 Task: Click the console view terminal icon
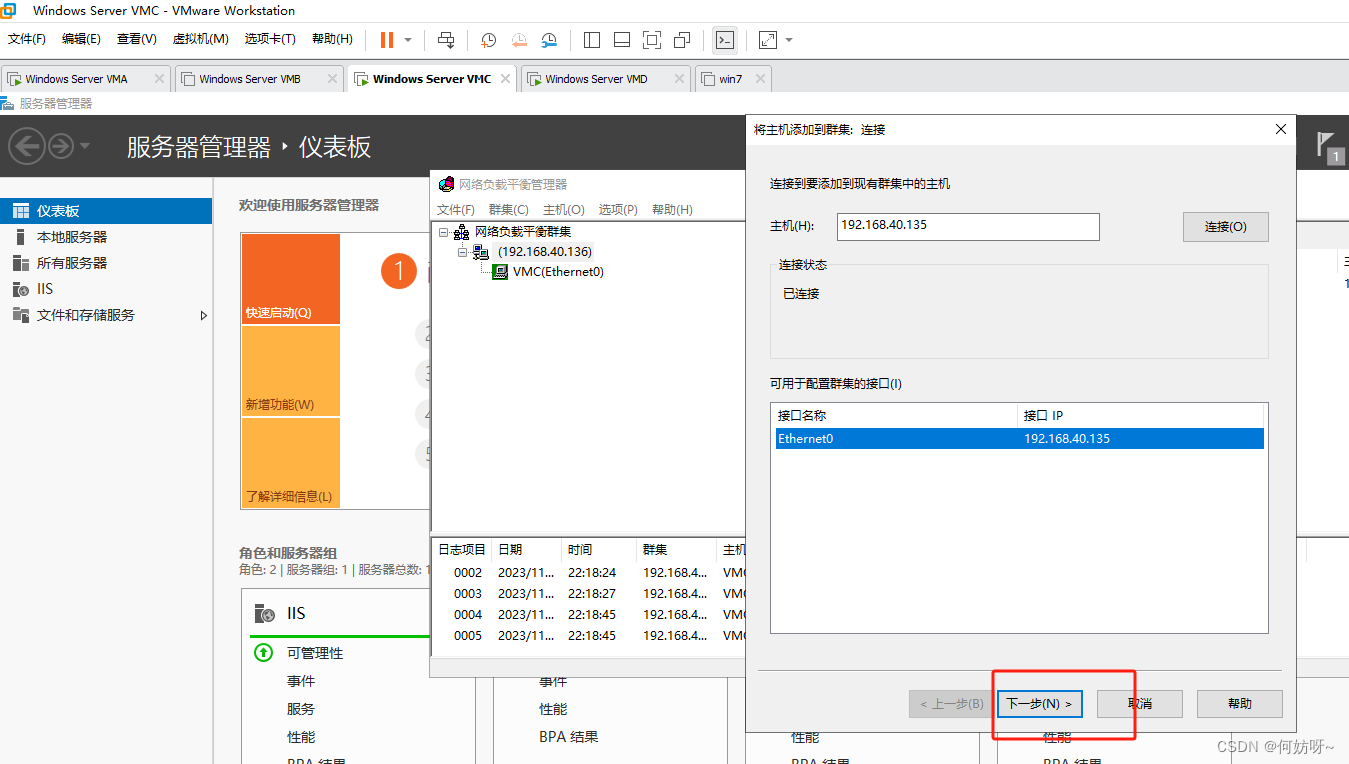click(x=725, y=40)
